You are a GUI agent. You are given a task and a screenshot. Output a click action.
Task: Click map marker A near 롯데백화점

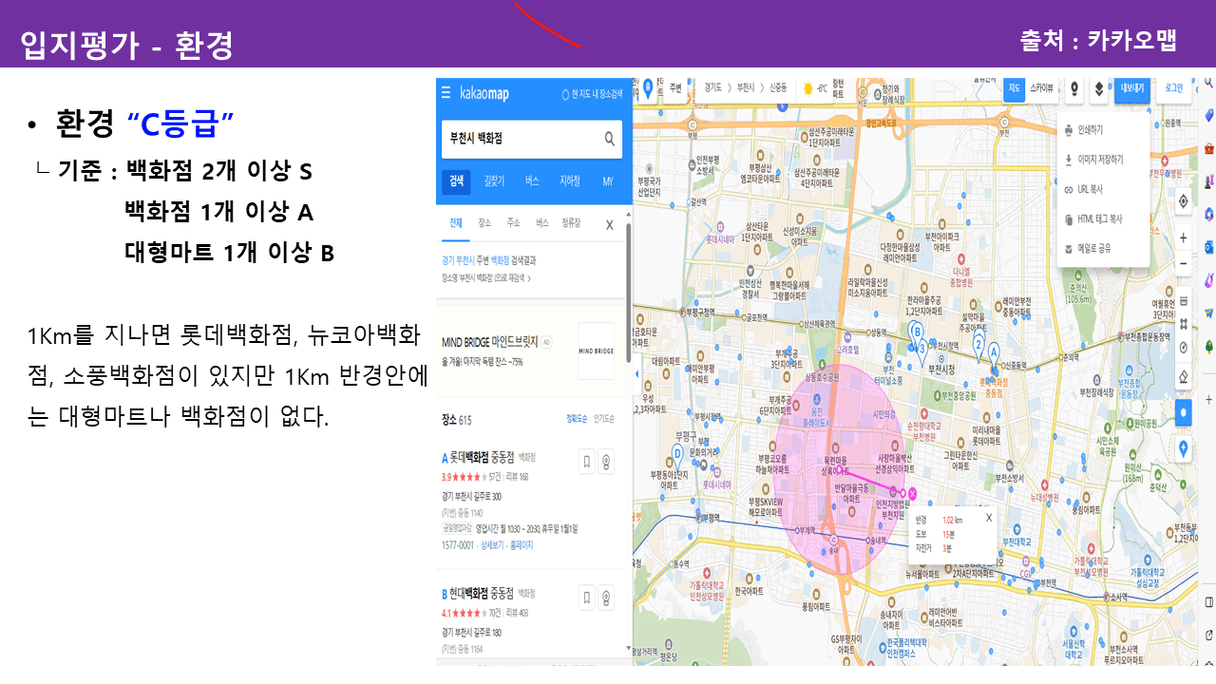click(994, 352)
